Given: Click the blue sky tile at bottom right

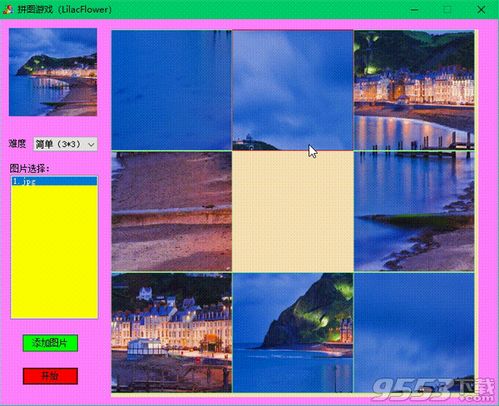Looking at the screenshot, I should pyautogui.click(x=414, y=333).
